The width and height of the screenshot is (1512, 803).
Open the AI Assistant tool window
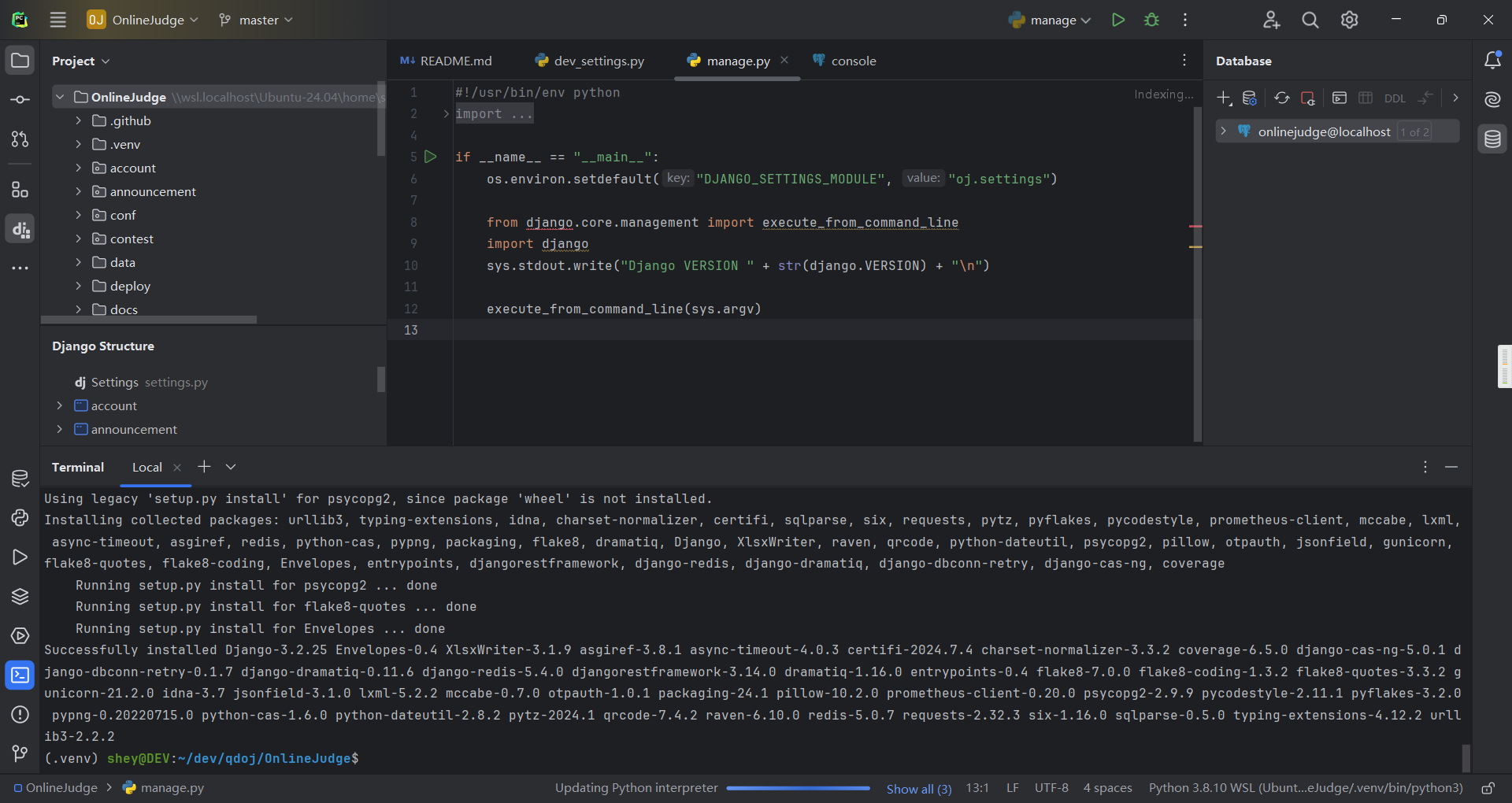pos(1492,100)
